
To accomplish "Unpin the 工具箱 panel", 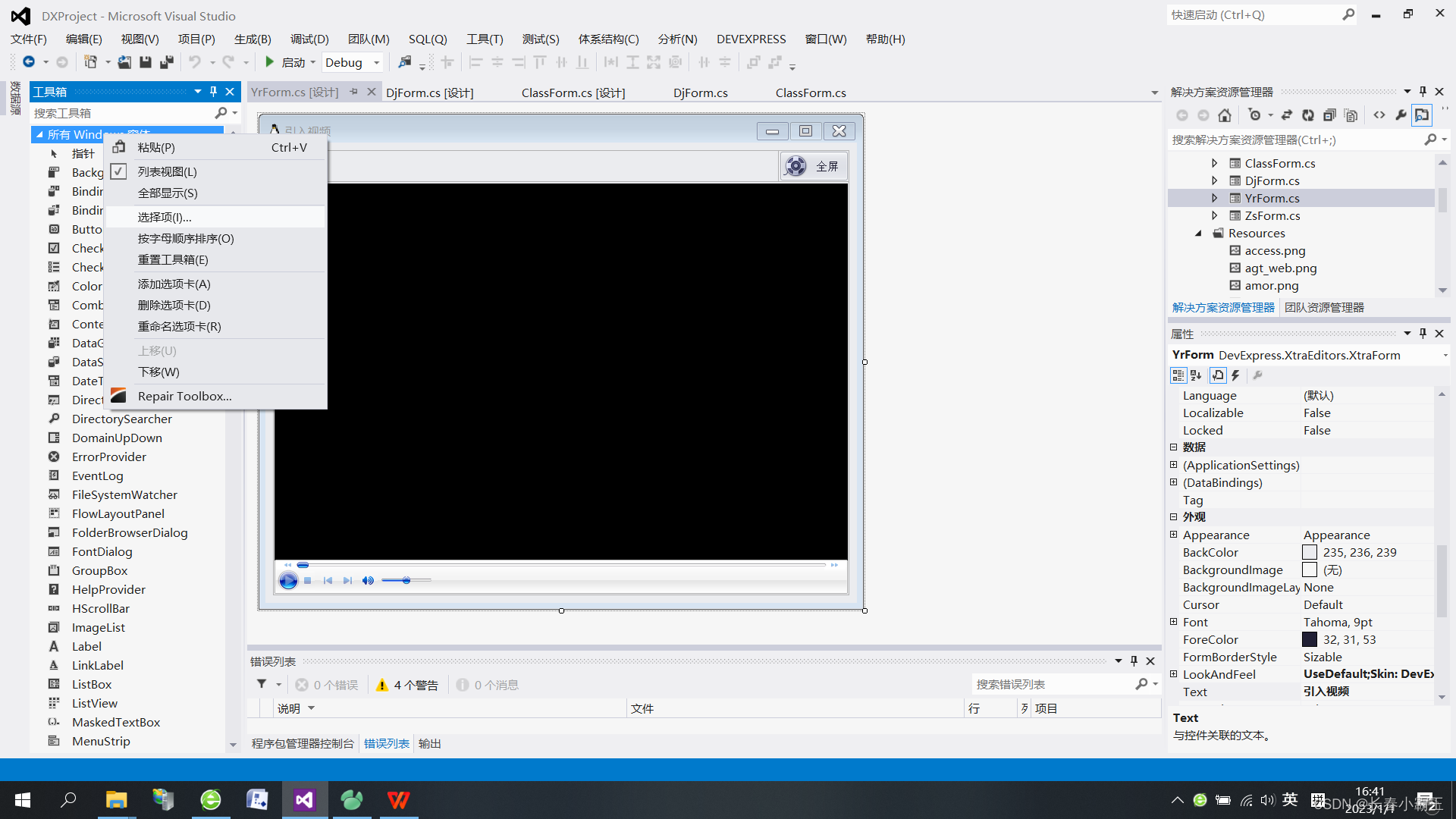I will tap(213, 91).
